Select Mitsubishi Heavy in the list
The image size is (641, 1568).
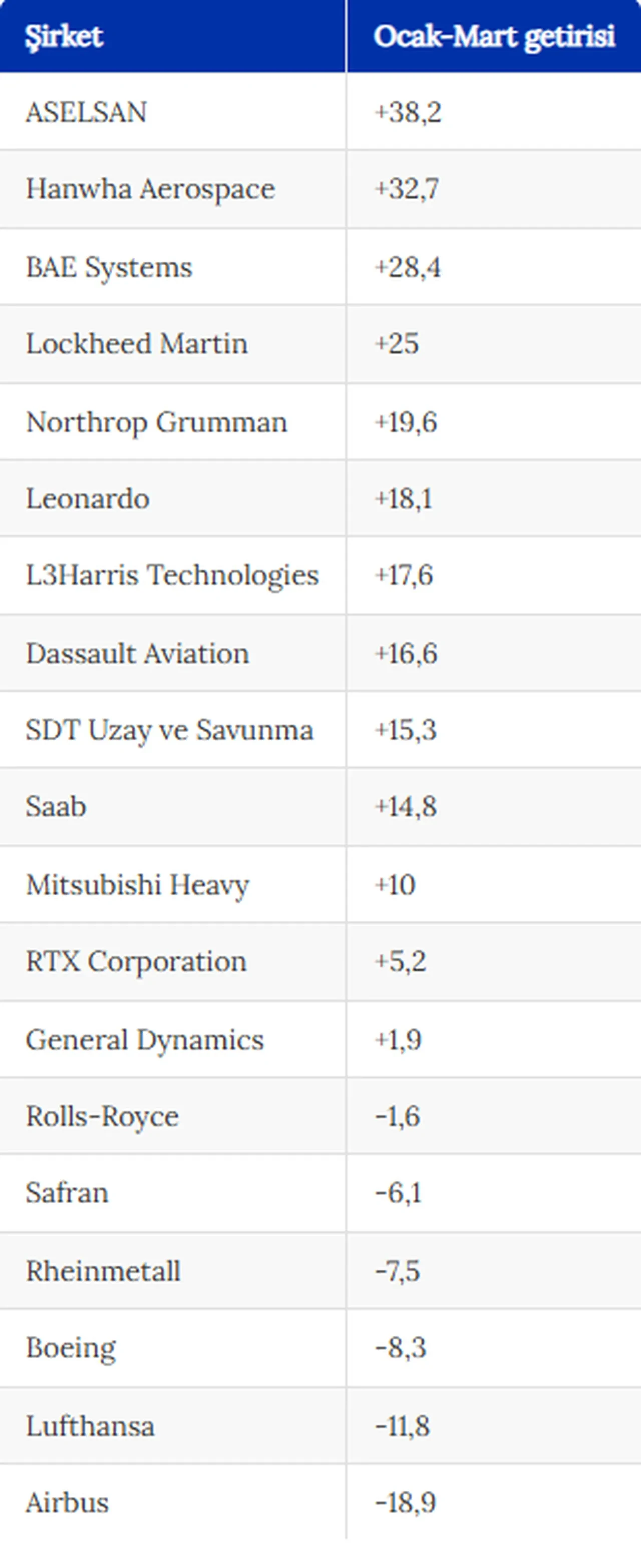138,885
